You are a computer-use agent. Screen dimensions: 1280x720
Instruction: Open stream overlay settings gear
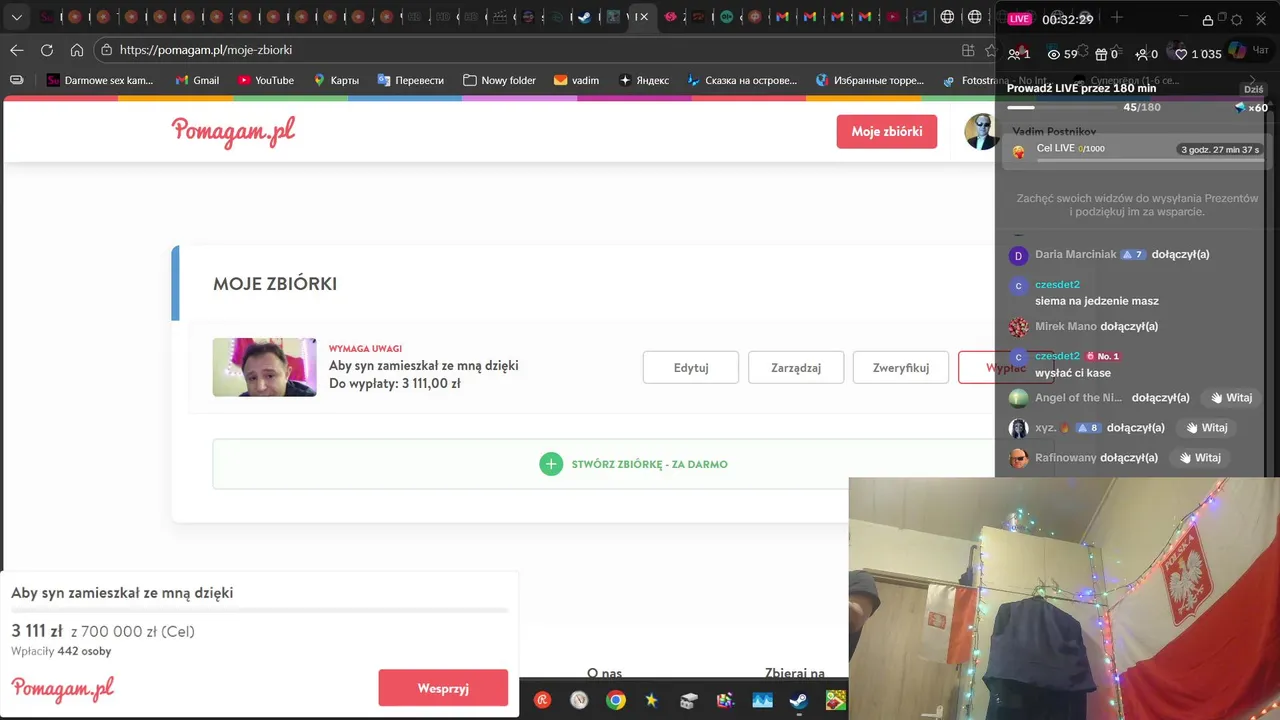click(1236, 20)
